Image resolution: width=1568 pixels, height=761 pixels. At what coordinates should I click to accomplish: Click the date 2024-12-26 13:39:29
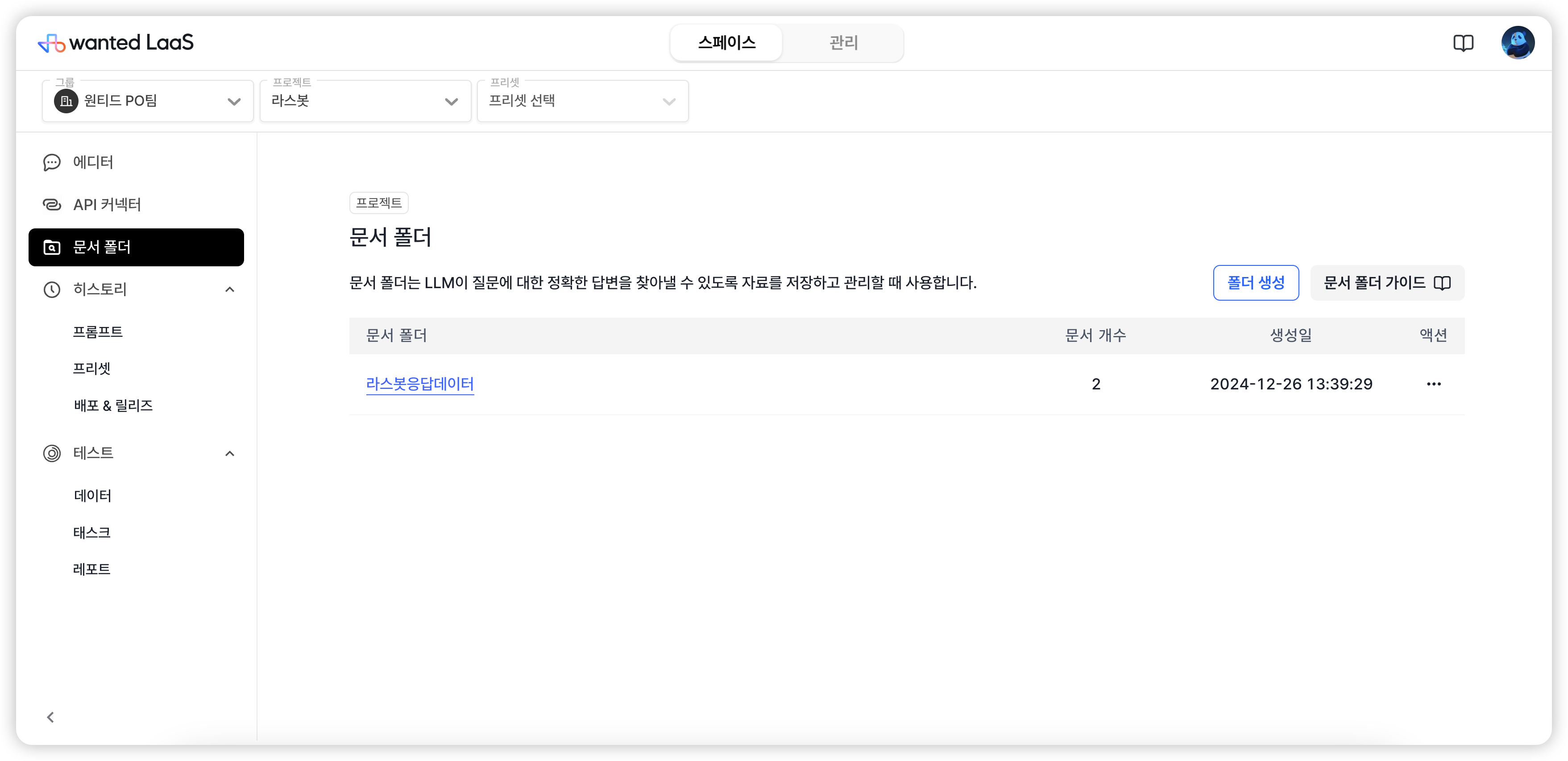tap(1291, 384)
